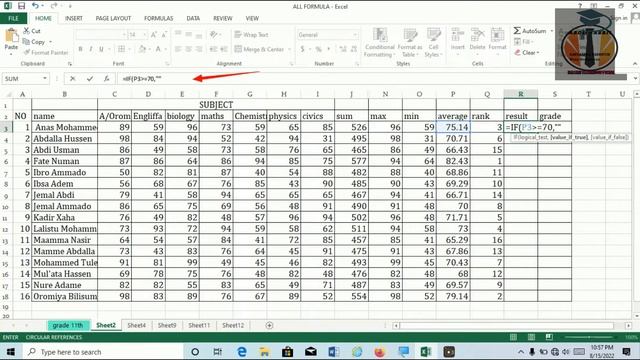The width and height of the screenshot is (640, 360).
Task: Click the Save icon in quick access toolbar
Action: coord(21,6)
